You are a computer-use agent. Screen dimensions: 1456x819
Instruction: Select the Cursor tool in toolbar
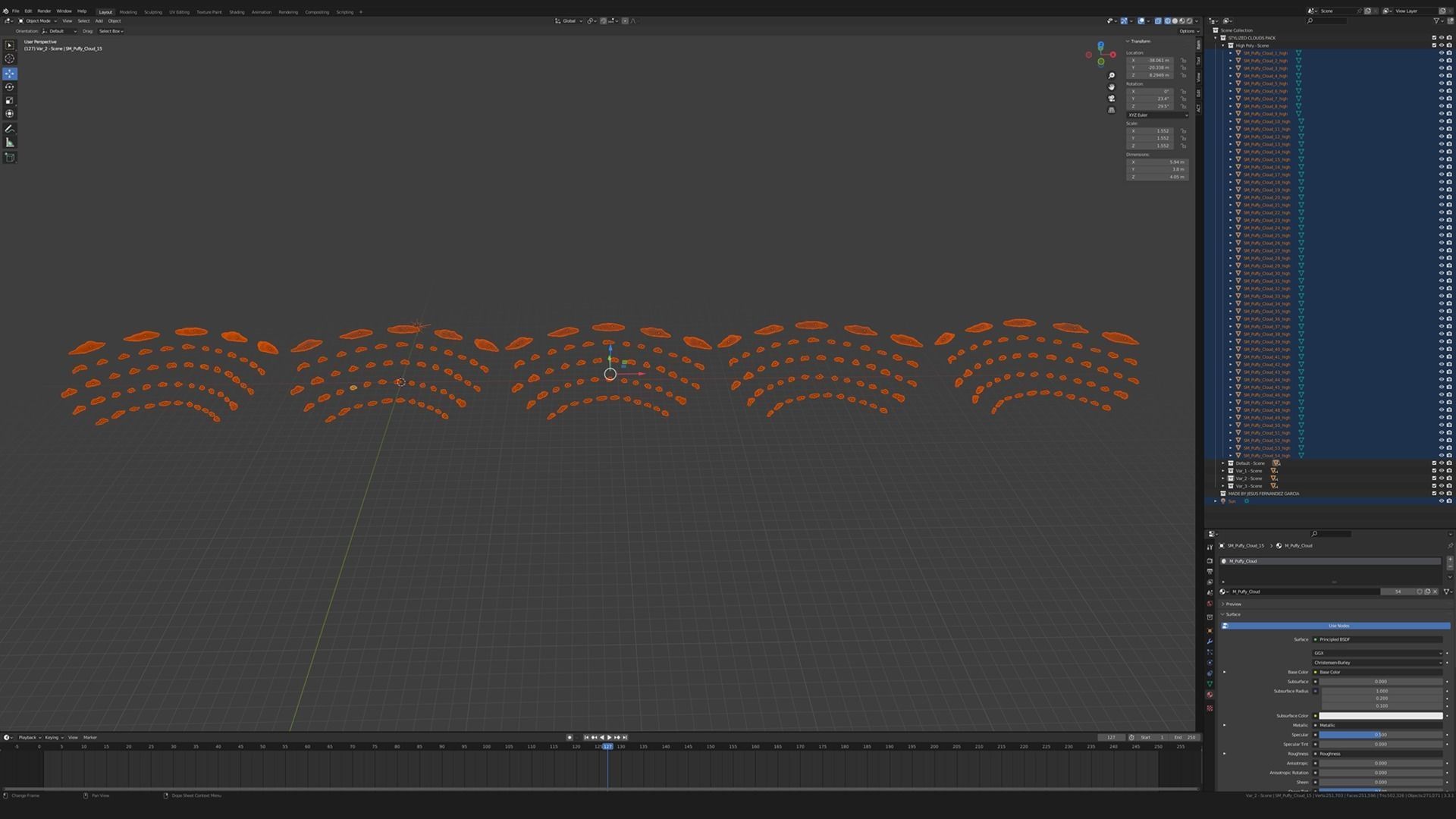[10, 58]
